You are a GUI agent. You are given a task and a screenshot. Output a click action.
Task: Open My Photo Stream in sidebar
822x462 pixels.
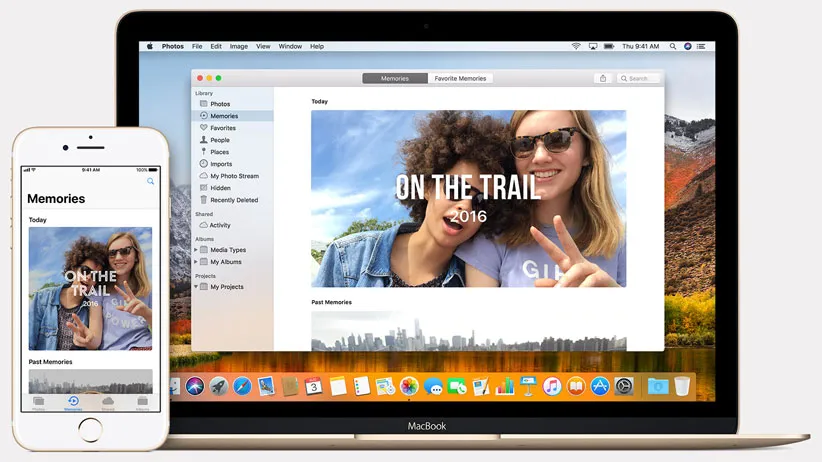233,176
